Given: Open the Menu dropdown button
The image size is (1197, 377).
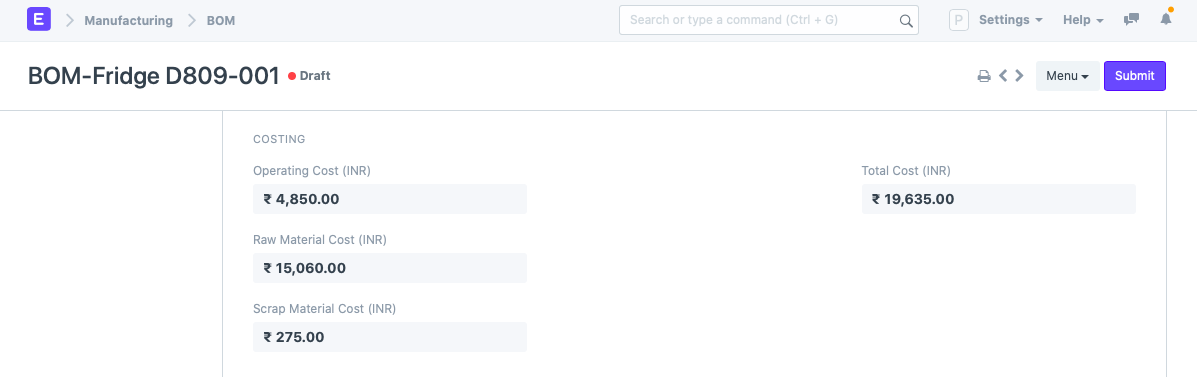Looking at the screenshot, I should [x=1067, y=76].
